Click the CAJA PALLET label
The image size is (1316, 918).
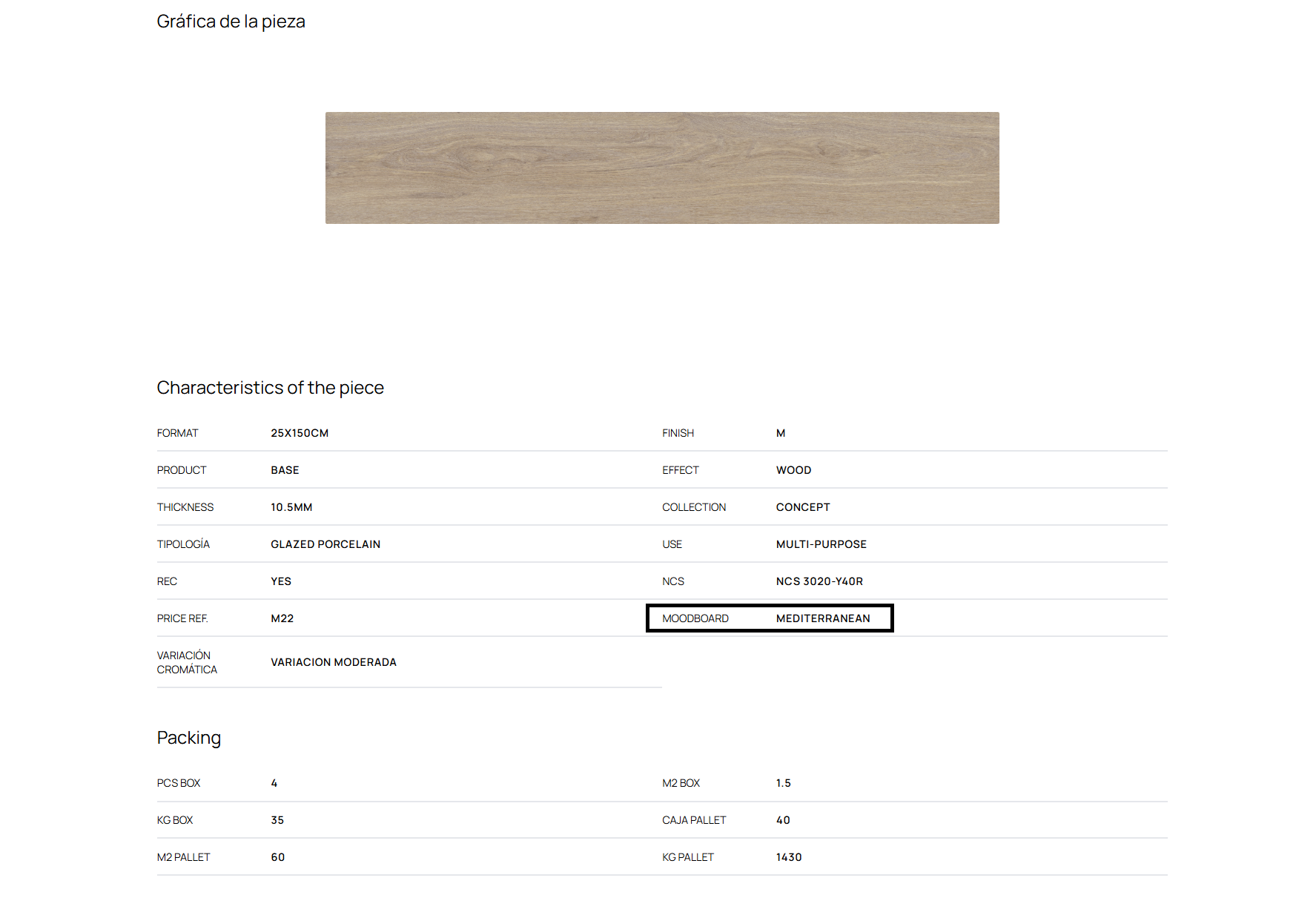pyautogui.click(x=694, y=820)
